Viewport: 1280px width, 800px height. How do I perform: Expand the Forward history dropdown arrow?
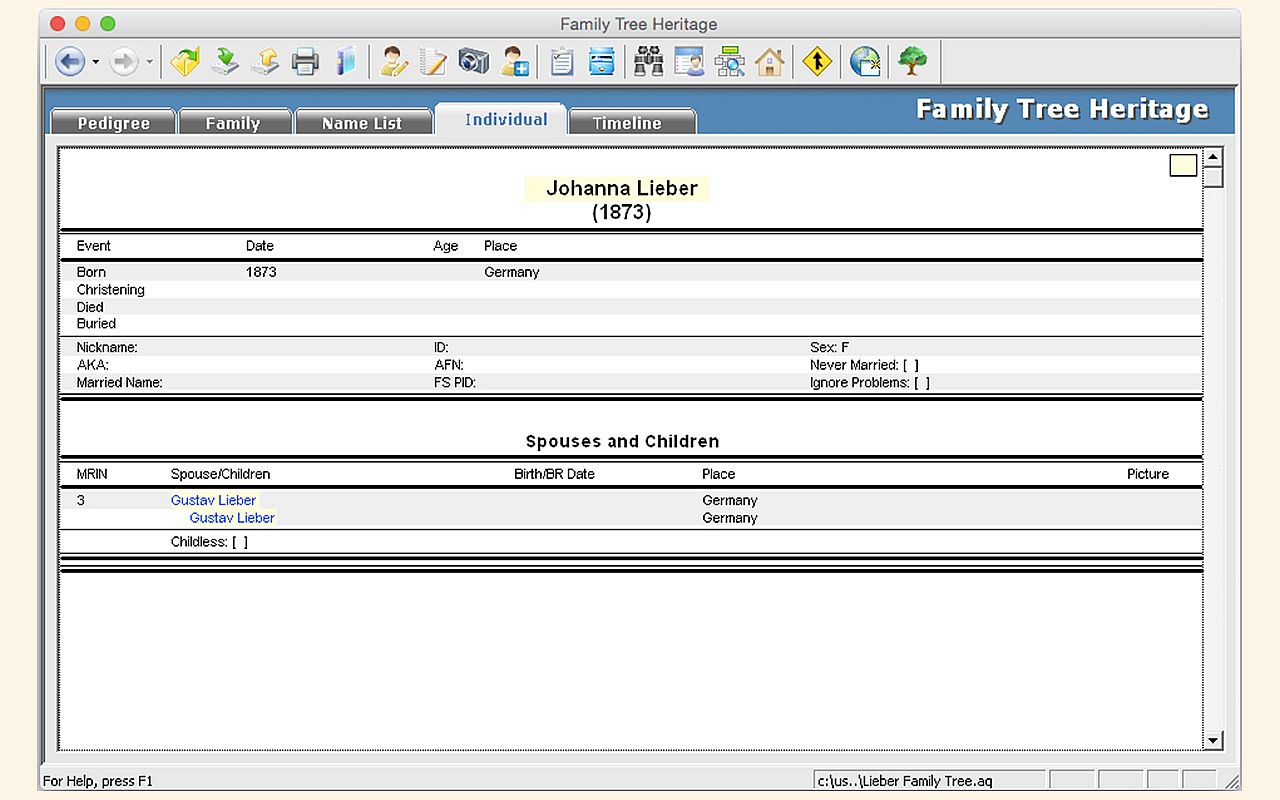(x=150, y=63)
